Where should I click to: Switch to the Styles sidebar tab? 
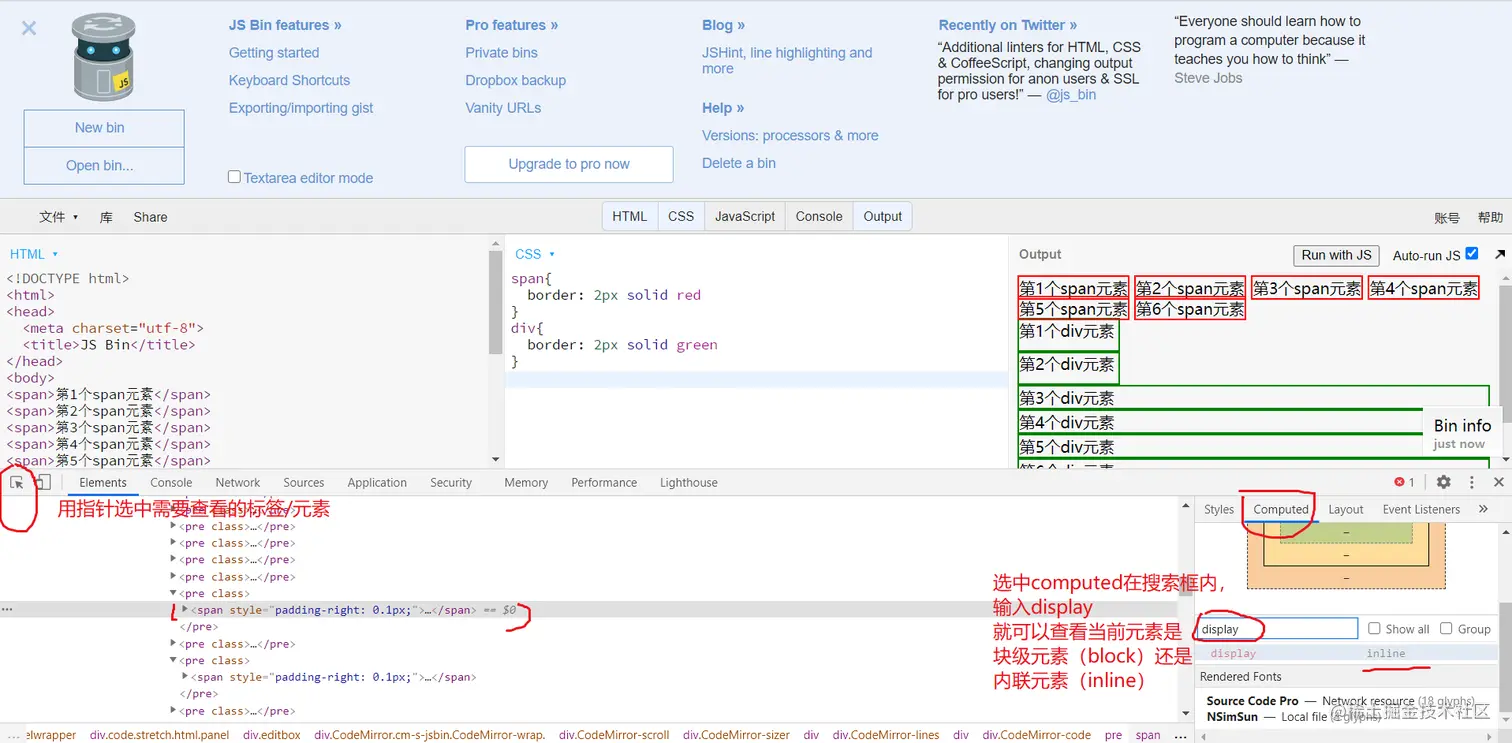pyautogui.click(x=1219, y=509)
